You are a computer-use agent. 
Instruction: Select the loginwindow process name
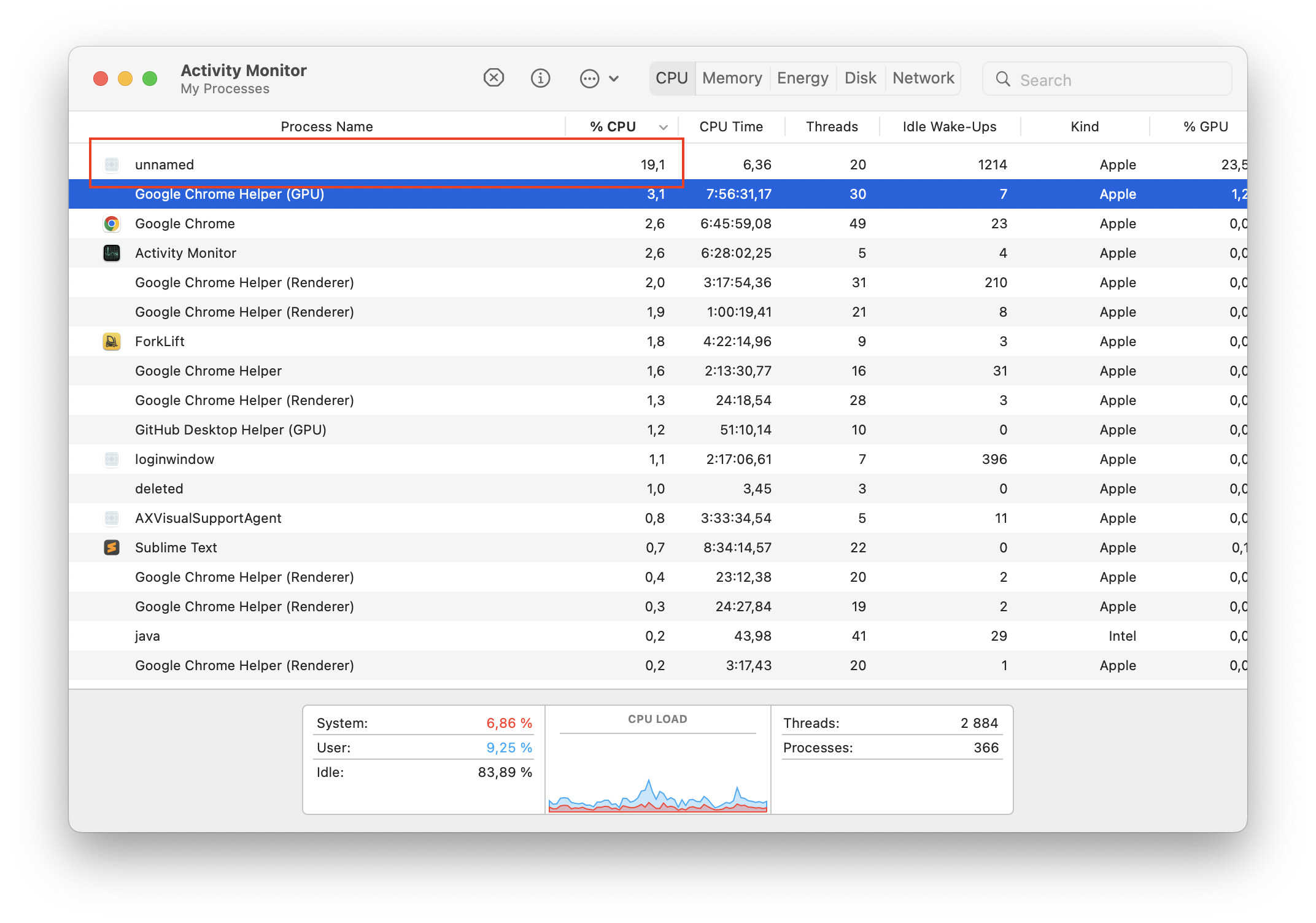point(174,459)
